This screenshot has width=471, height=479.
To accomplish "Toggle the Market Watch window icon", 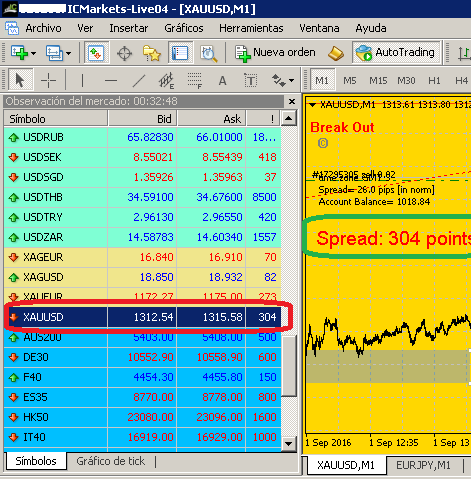I will pyautogui.click(x=96, y=53).
